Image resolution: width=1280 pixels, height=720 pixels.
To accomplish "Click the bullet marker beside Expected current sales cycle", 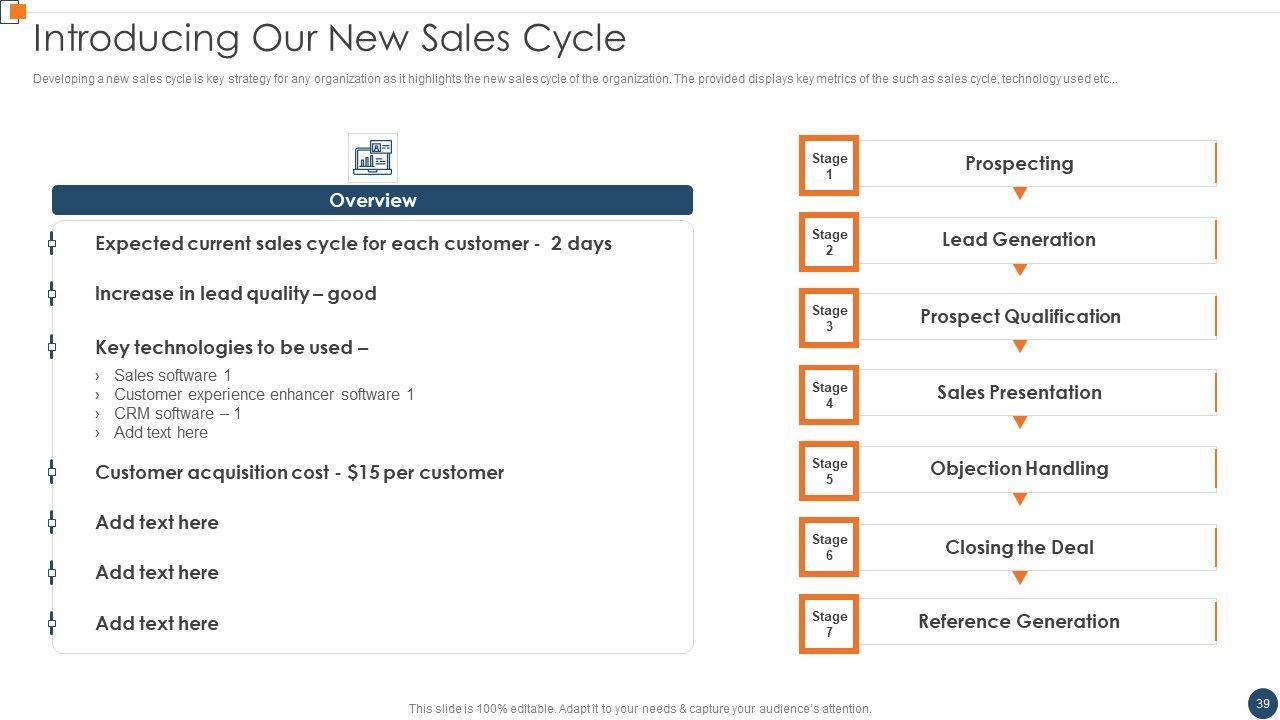I will coord(52,243).
